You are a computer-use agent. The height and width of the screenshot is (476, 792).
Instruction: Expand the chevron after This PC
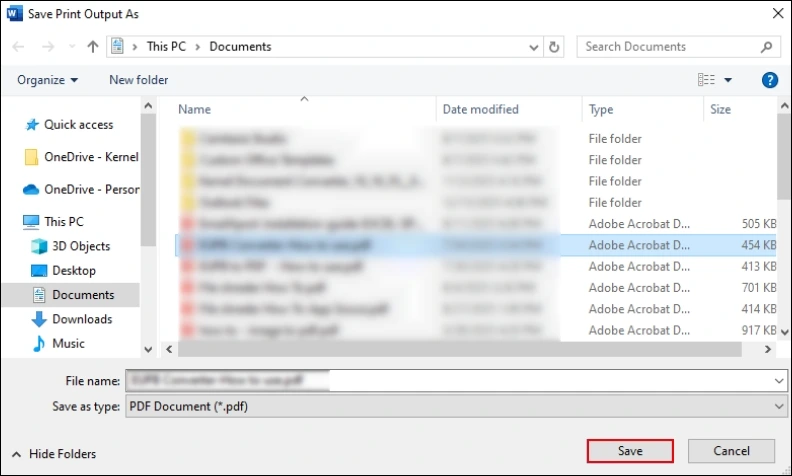[x=197, y=47]
